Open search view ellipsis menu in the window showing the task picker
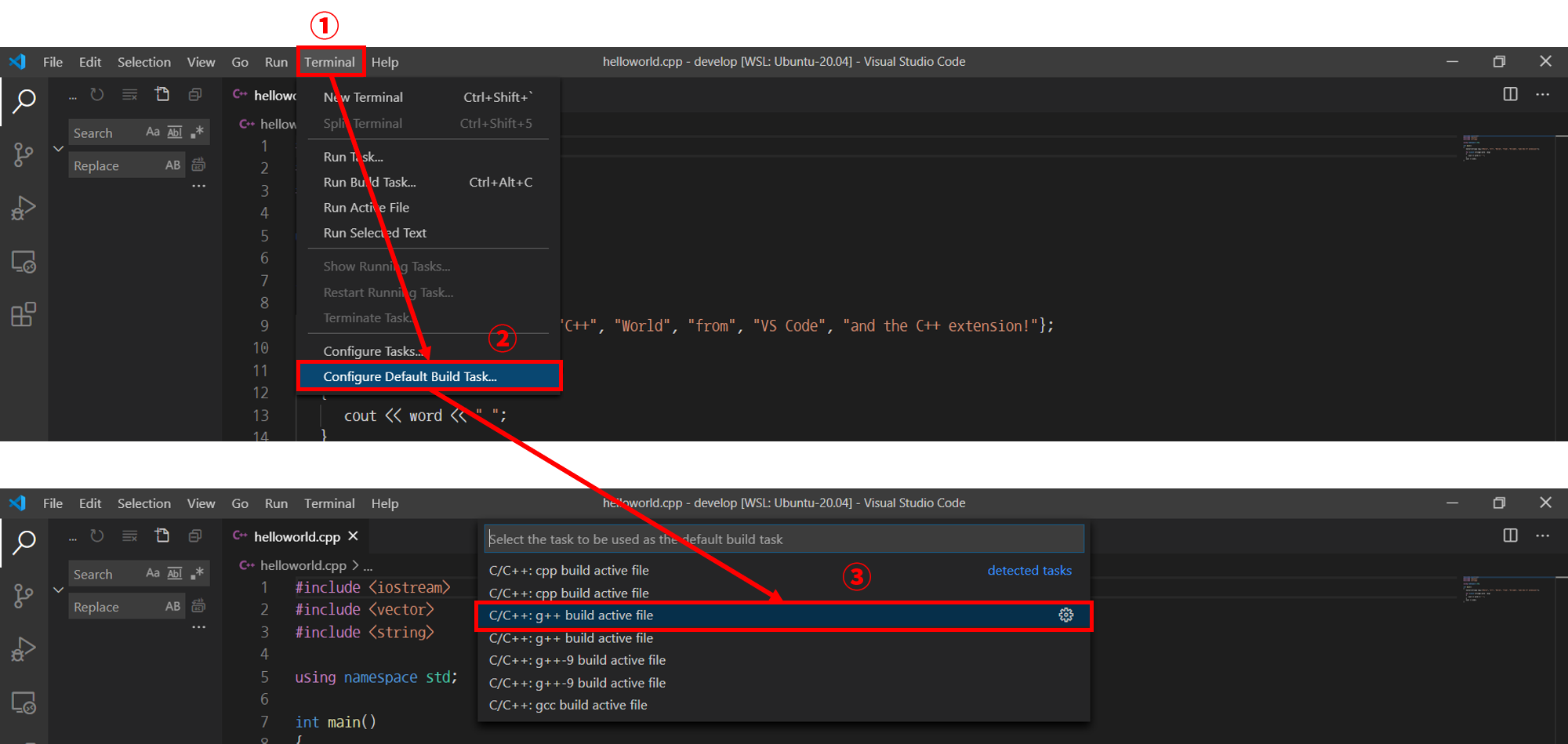 point(72,539)
